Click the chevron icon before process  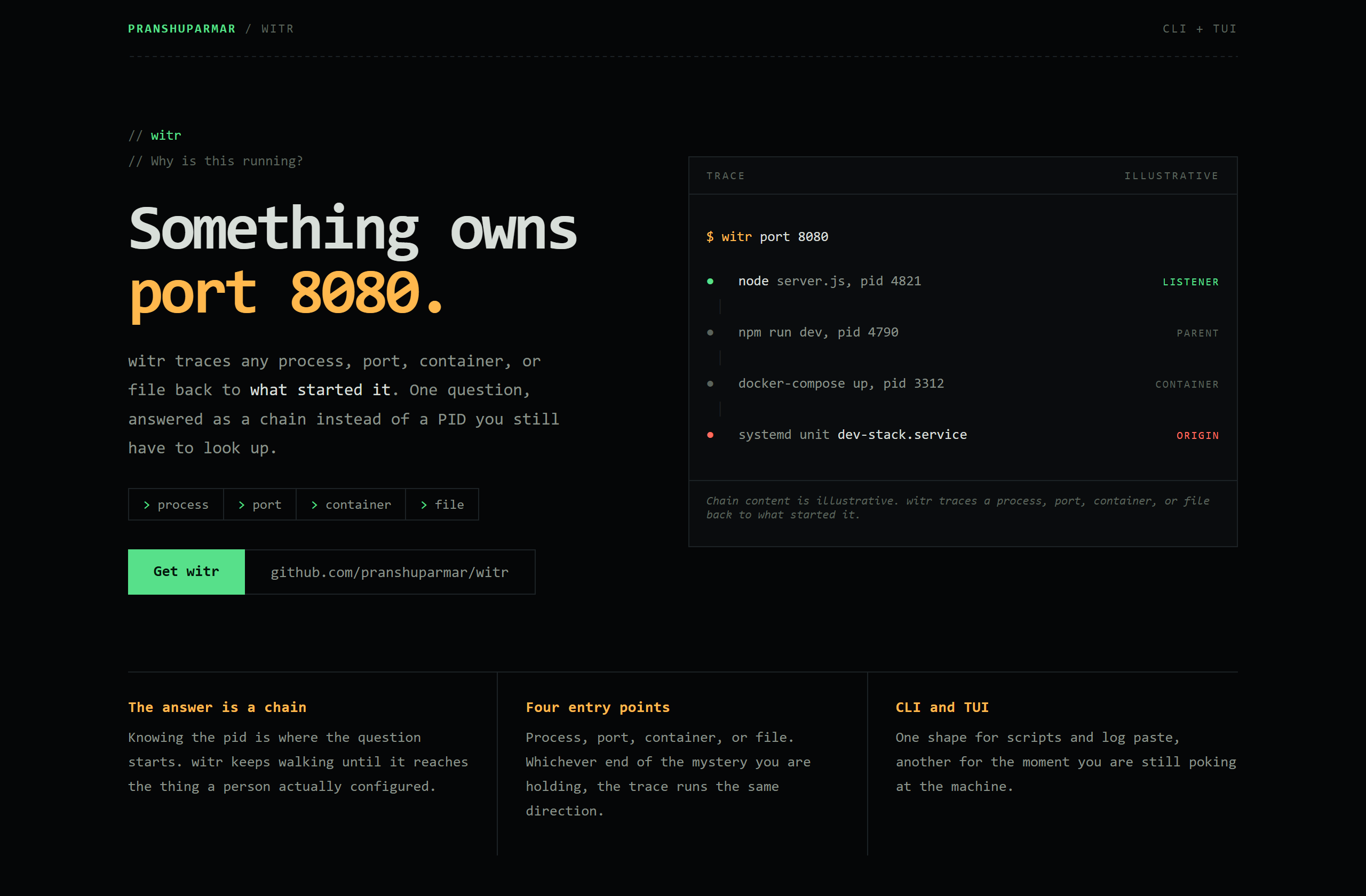click(x=146, y=505)
